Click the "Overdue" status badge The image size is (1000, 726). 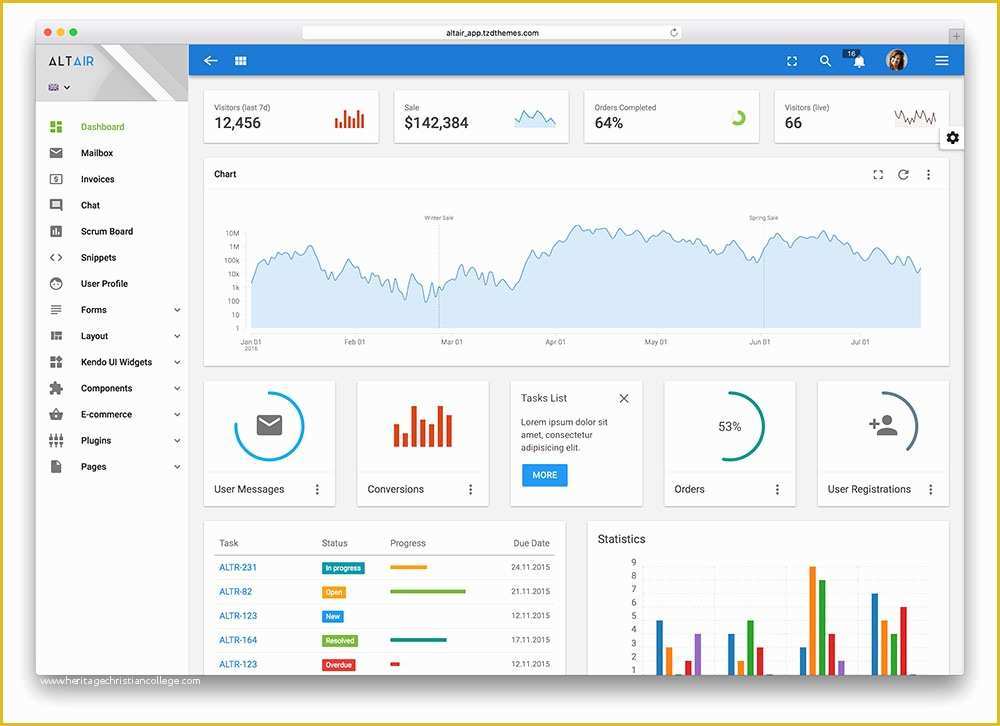pyautogui.click(x=339, y=665)
